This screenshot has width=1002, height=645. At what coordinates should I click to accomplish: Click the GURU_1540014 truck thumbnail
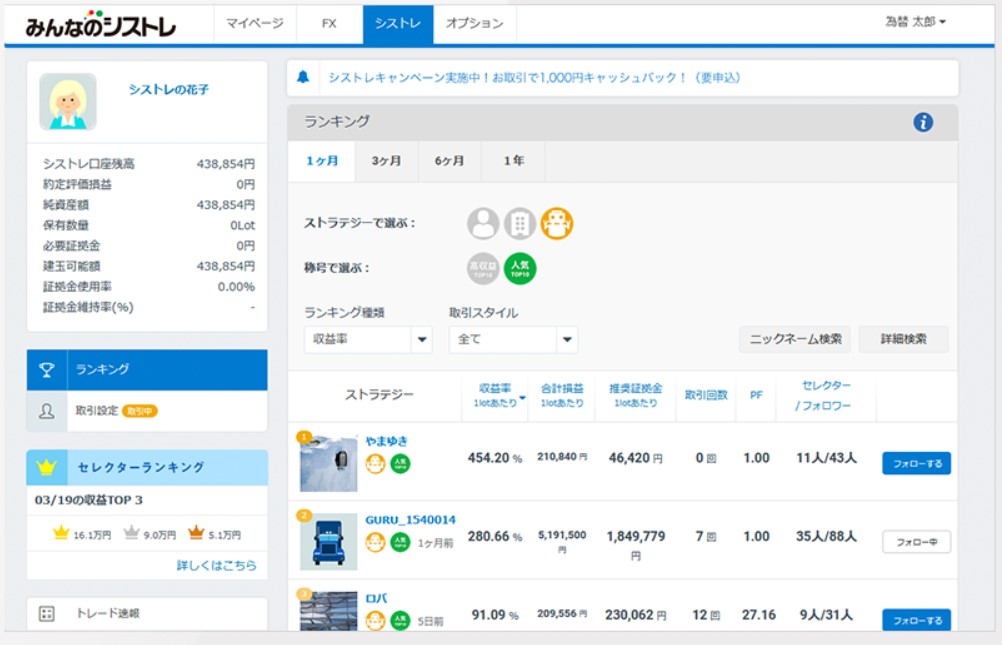coord(328,541)
